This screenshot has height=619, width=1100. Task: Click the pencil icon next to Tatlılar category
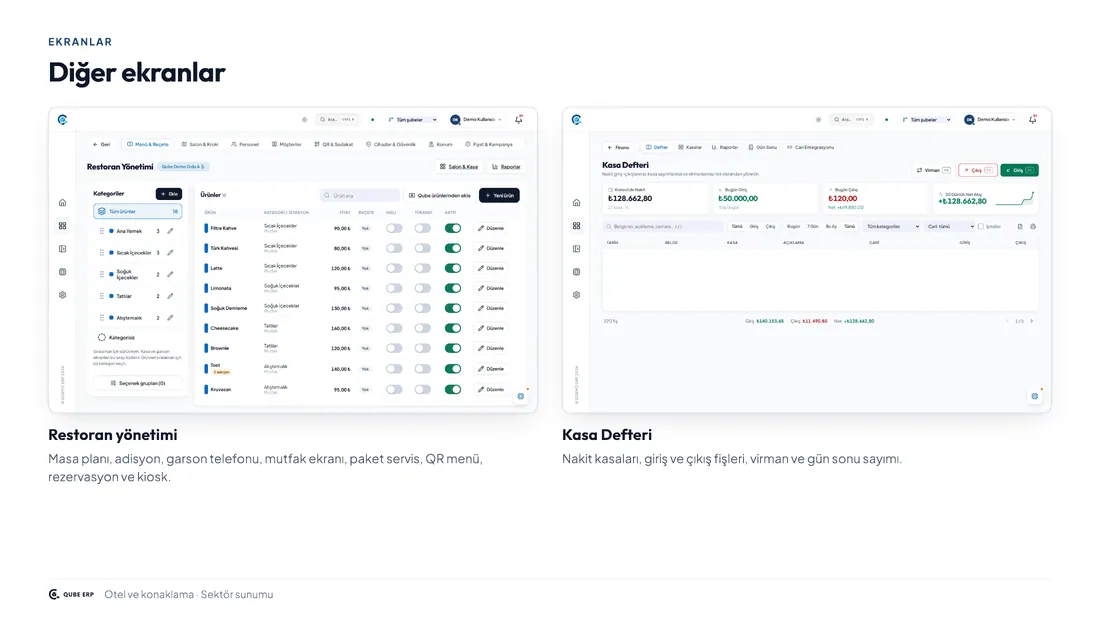[170, 296]
